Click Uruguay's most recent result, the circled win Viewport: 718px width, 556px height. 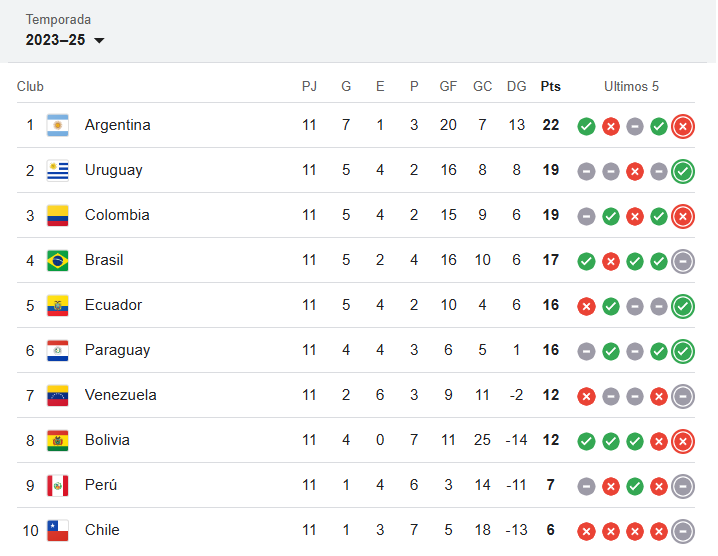683,171
